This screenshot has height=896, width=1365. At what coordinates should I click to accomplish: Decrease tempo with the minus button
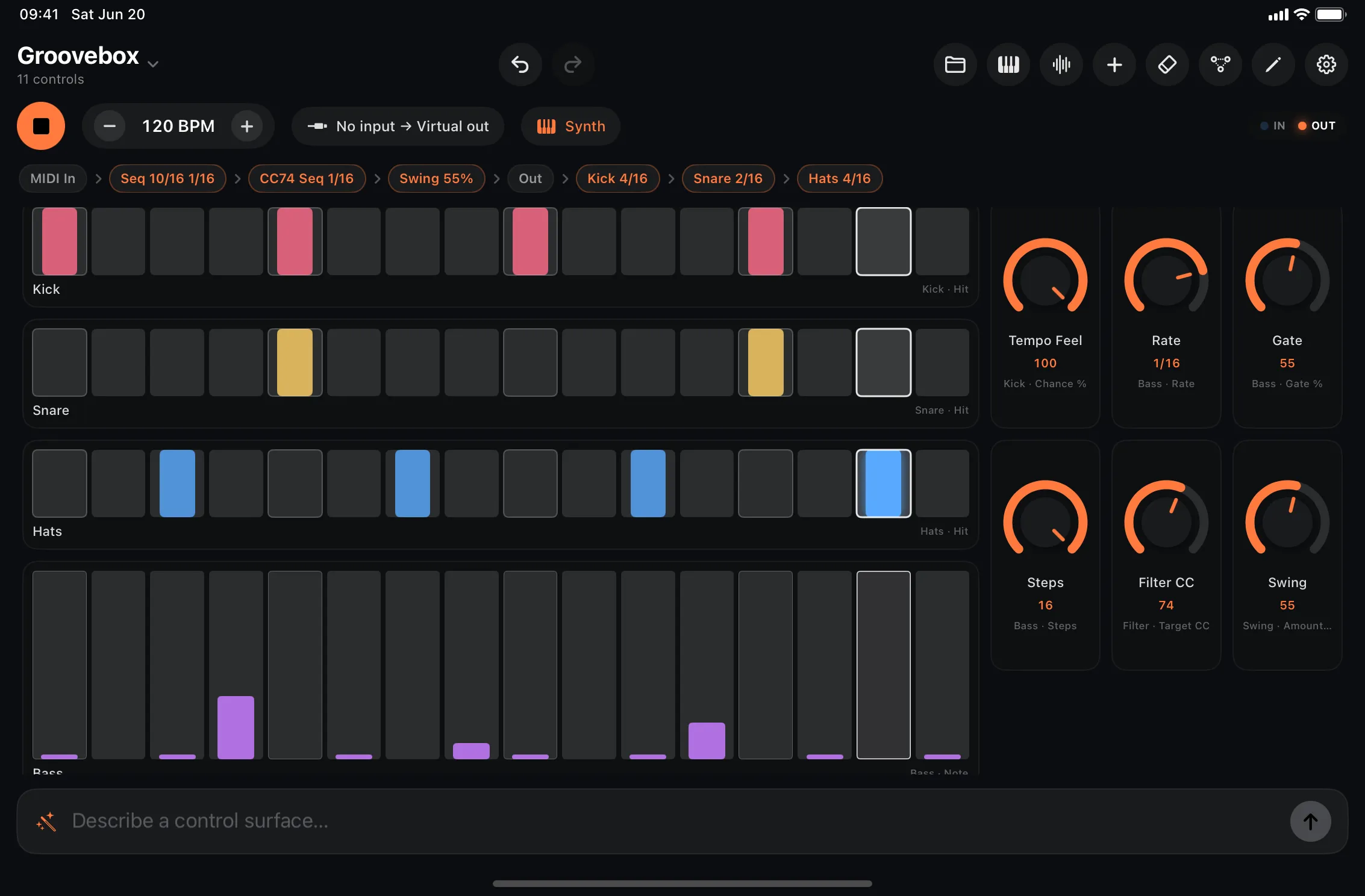[x=109, y=126]
